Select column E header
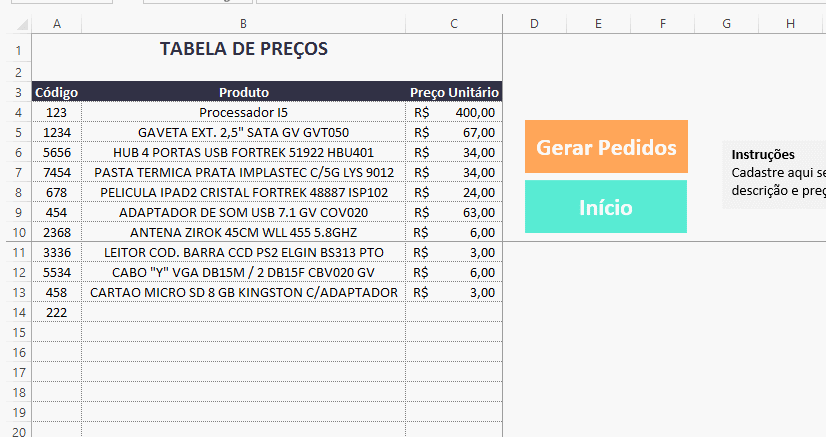 coord(598,23)
